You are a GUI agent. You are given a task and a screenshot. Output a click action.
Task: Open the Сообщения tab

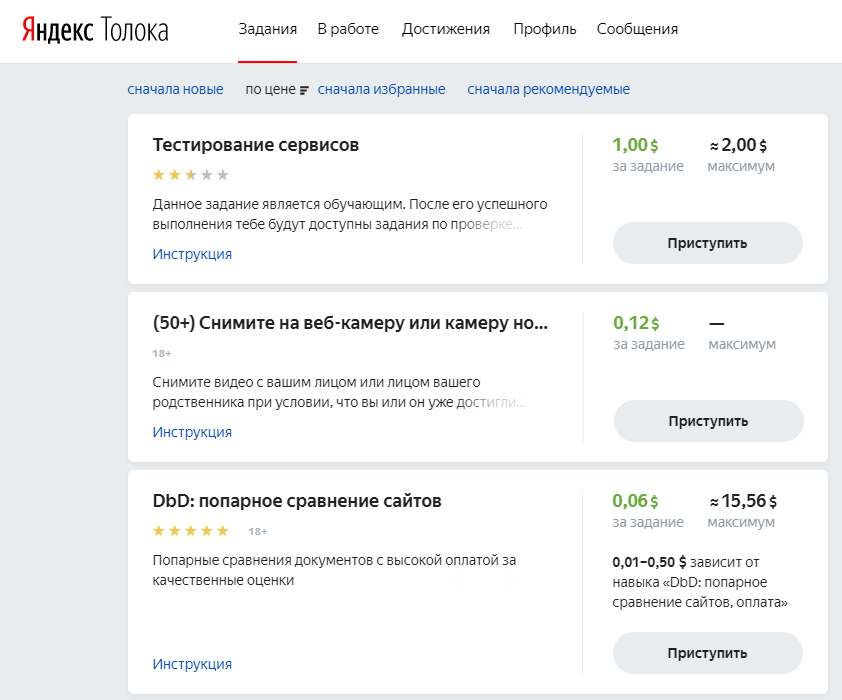pos(637,29)
